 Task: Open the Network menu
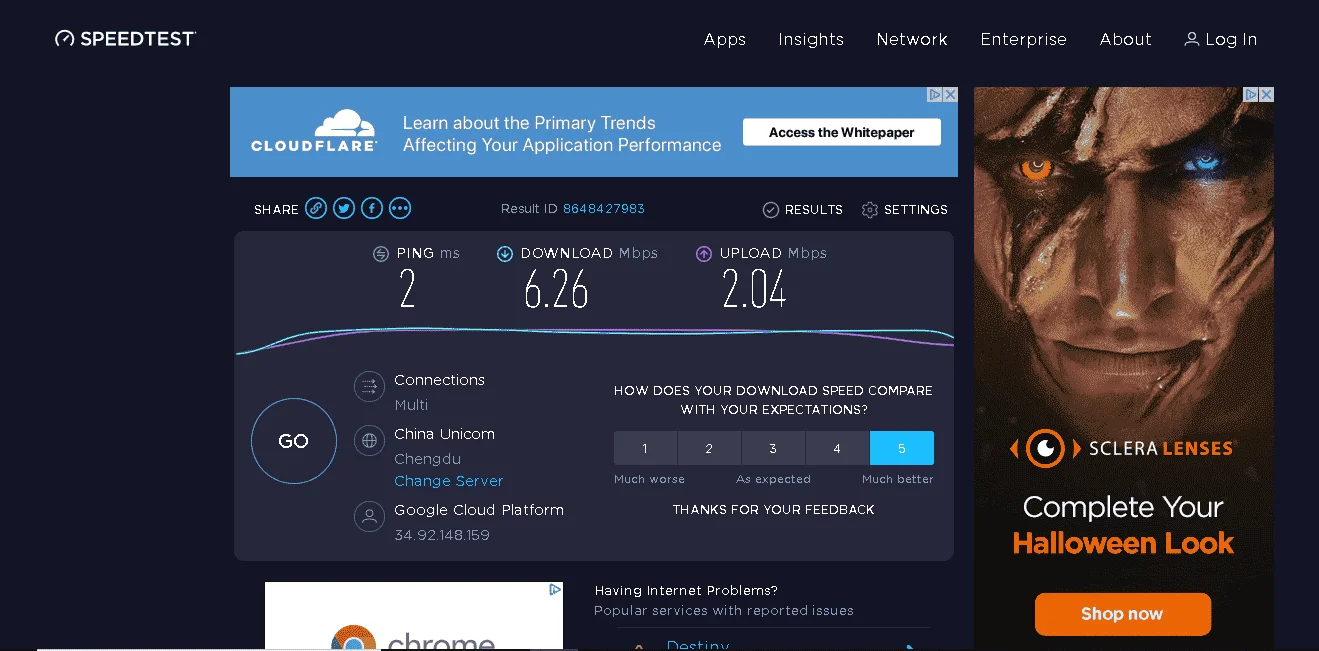coord(912,39)
